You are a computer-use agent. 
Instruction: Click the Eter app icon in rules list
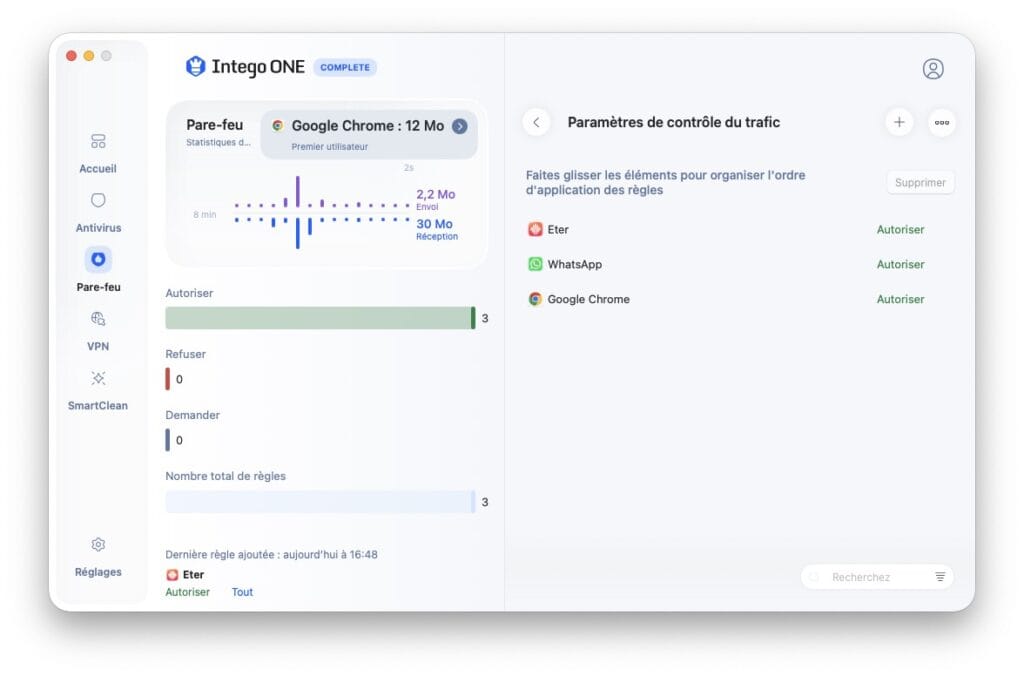[535, 229]
